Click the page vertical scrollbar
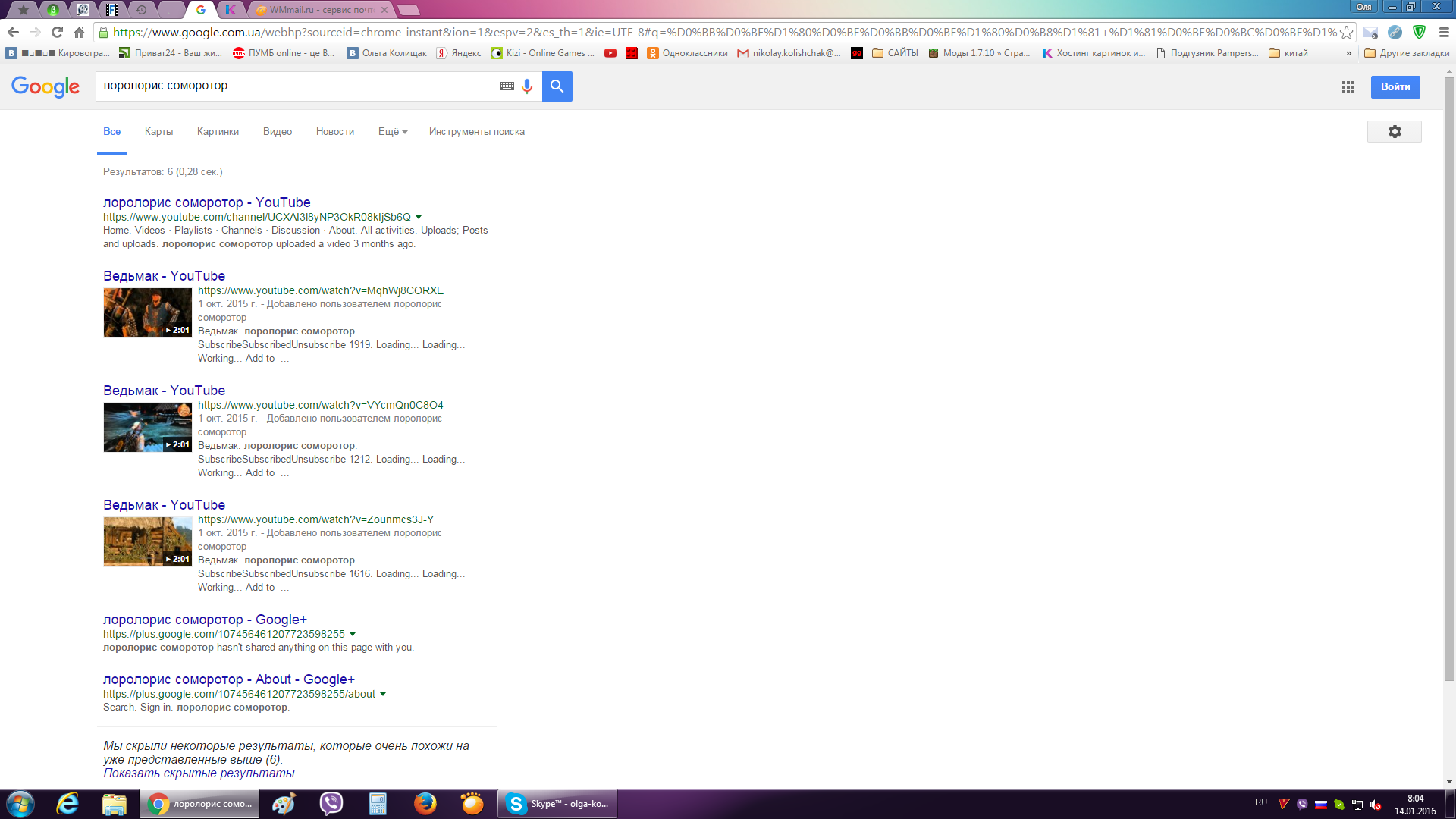 [x=1449, y=379]
